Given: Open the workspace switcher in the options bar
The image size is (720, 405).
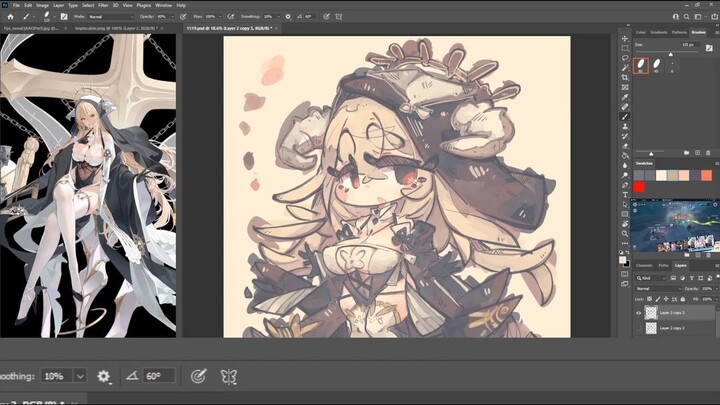Looking at the screenshot, I should (699, 17).
